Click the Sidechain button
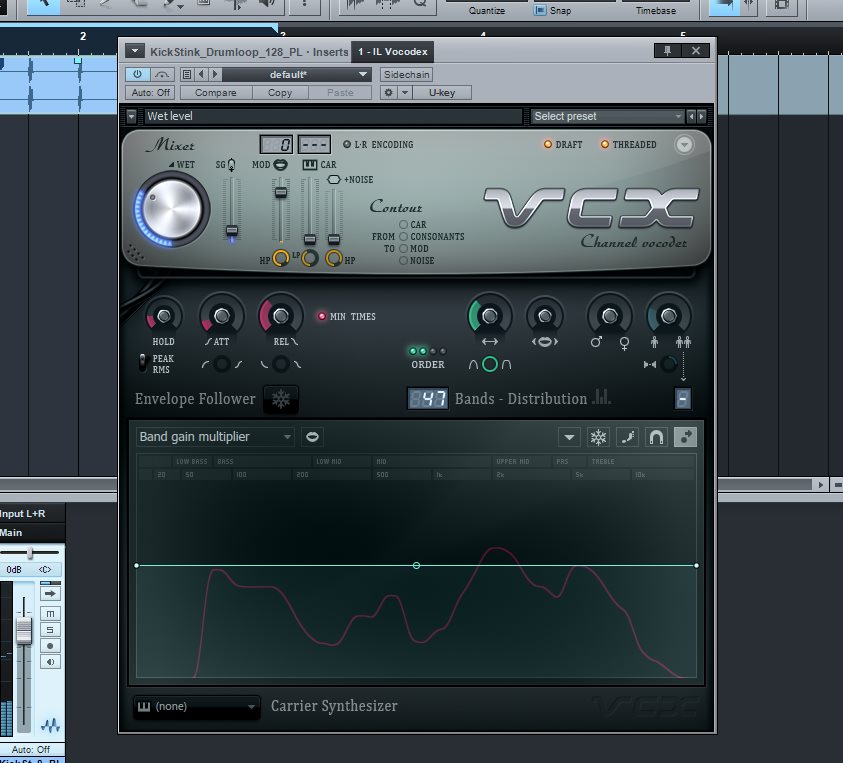 point(406,75)
